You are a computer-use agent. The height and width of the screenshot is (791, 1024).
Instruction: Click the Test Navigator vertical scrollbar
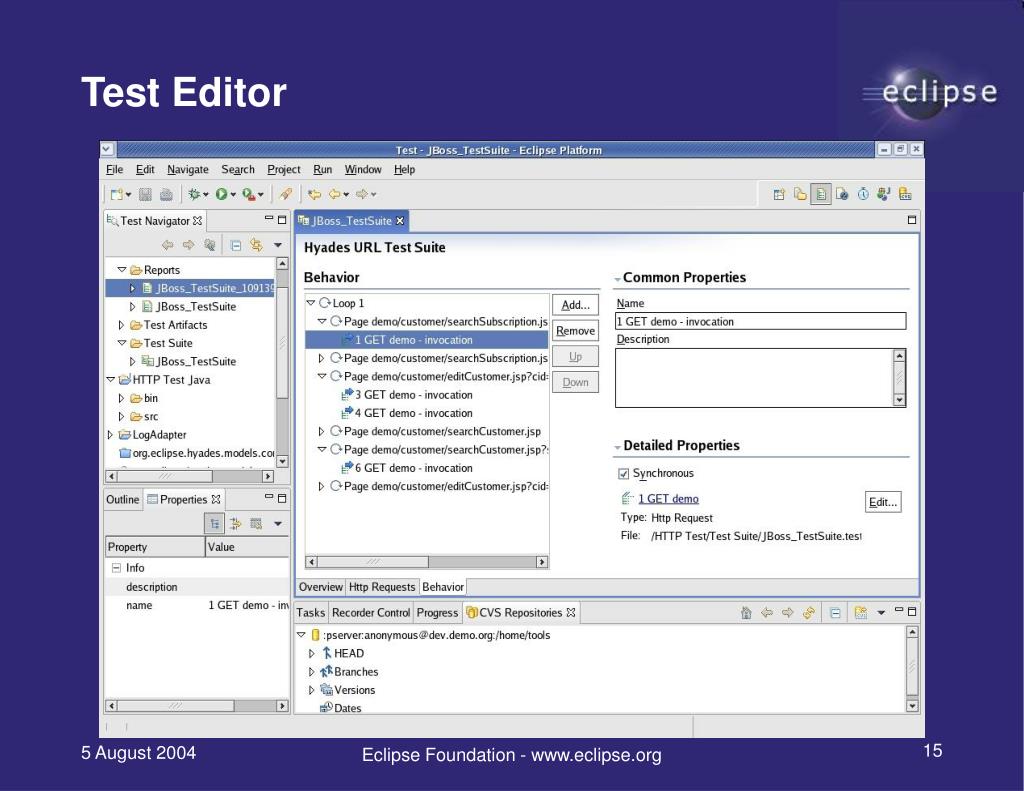(x=282, y=363)
